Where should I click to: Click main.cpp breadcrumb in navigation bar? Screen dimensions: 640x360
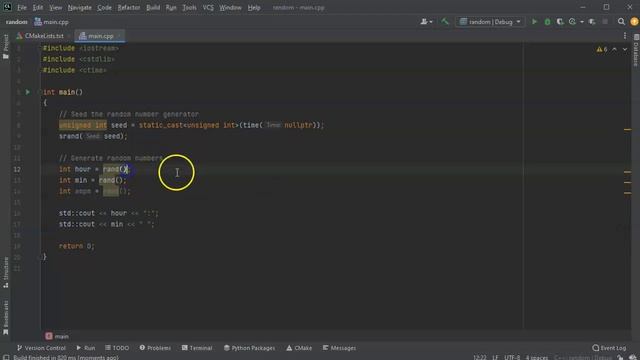[51, 22]
